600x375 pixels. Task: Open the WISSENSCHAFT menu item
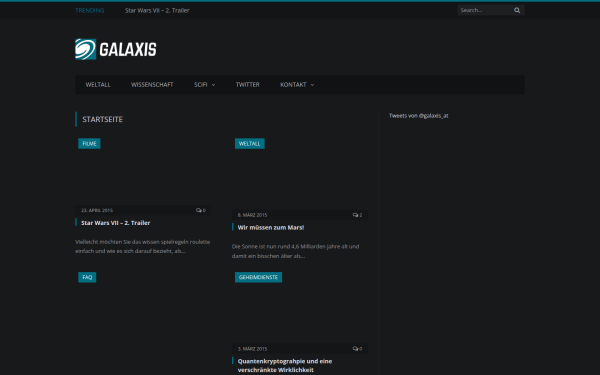coord(152,85)
